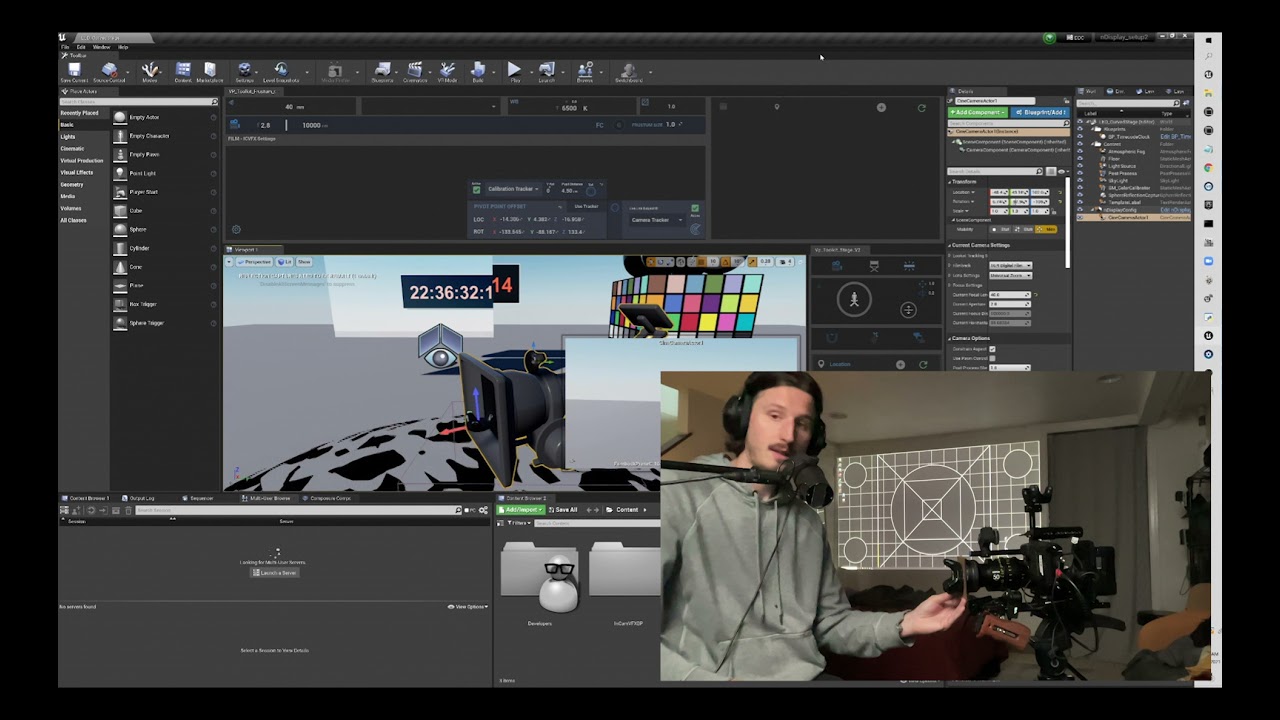The image size is (1280, 720).
Task: Click the Build toolbar icon
Action: click(478, 71)
